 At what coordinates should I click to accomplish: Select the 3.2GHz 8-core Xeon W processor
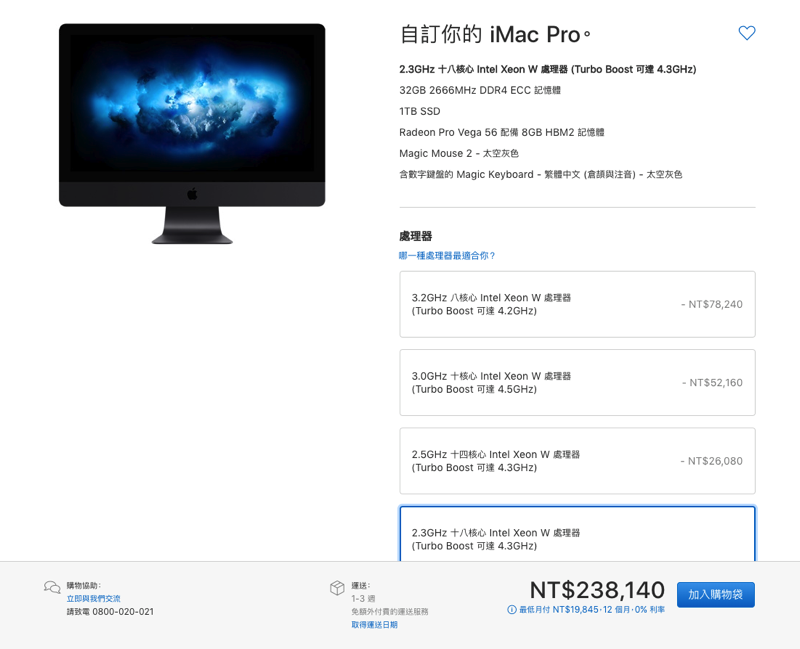click(x=577, y=304)
